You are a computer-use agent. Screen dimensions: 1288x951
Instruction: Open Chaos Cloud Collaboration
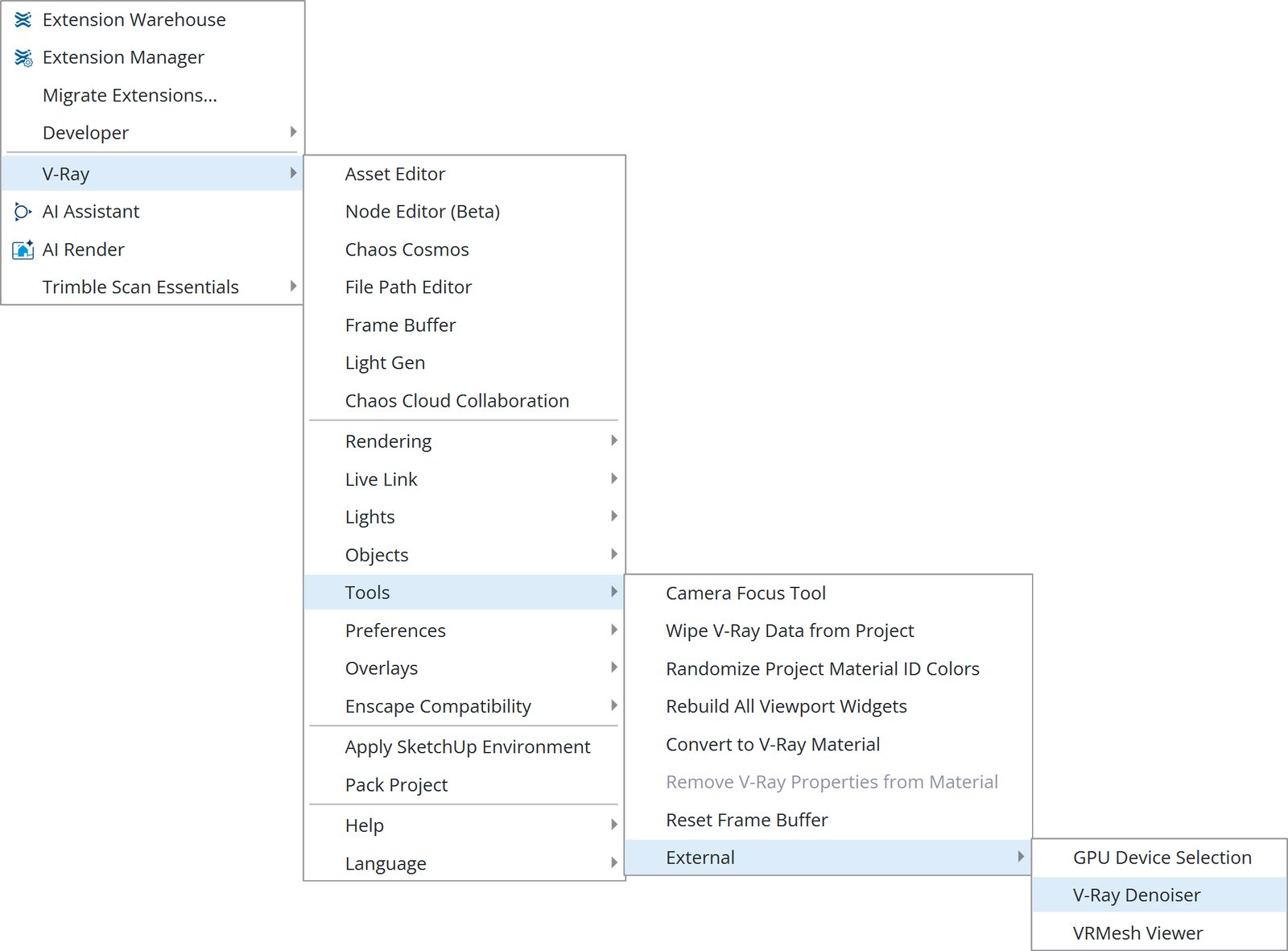pyautogui.click(x=464, y=401)
